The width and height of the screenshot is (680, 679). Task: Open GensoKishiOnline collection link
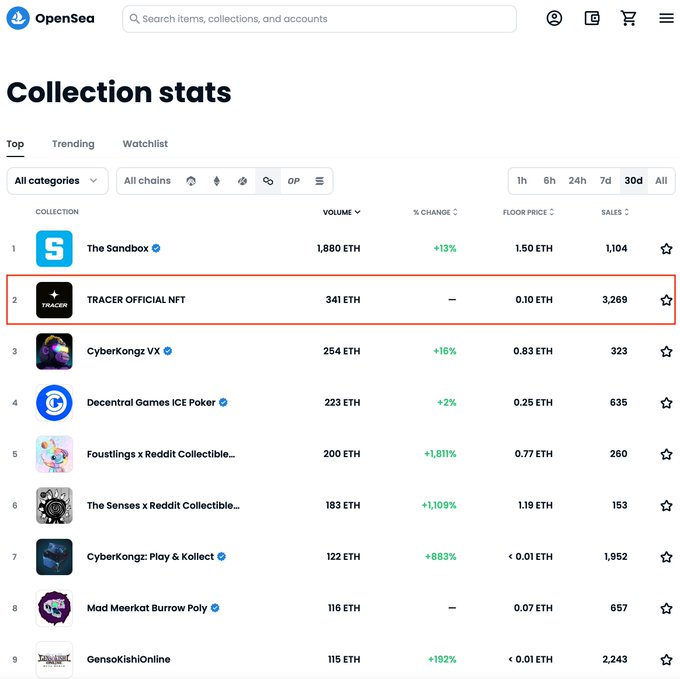128,659
